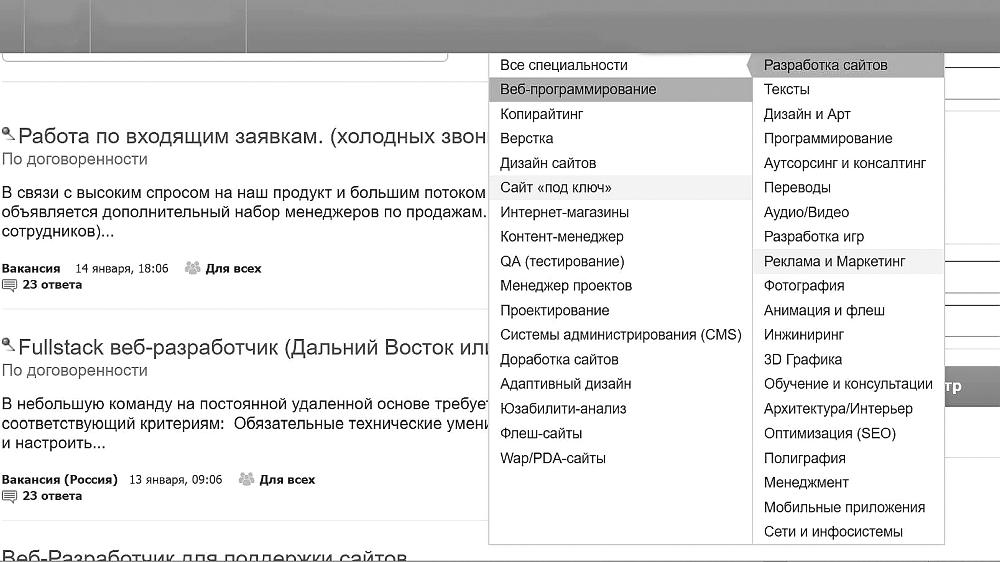Click the people icon on the 13 января listing
The height and width of the screenshot is (562, 1000).
point(246,479)
